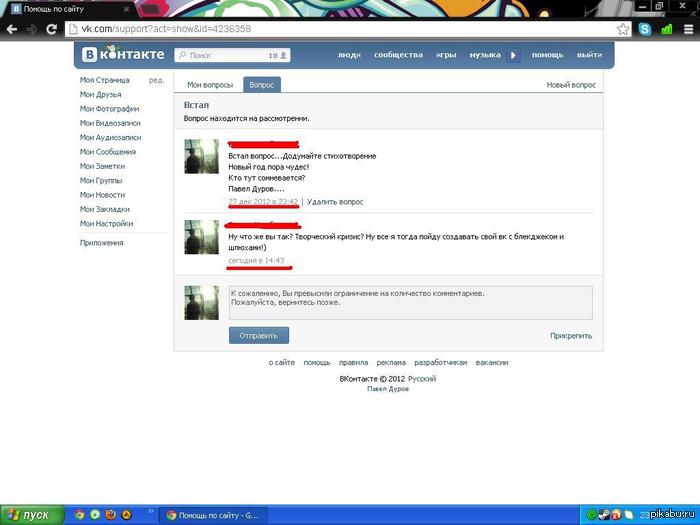The height and width of the screenshot is (525, 700).
Task: Bookmark this page with the star icon
Action: 623,30
